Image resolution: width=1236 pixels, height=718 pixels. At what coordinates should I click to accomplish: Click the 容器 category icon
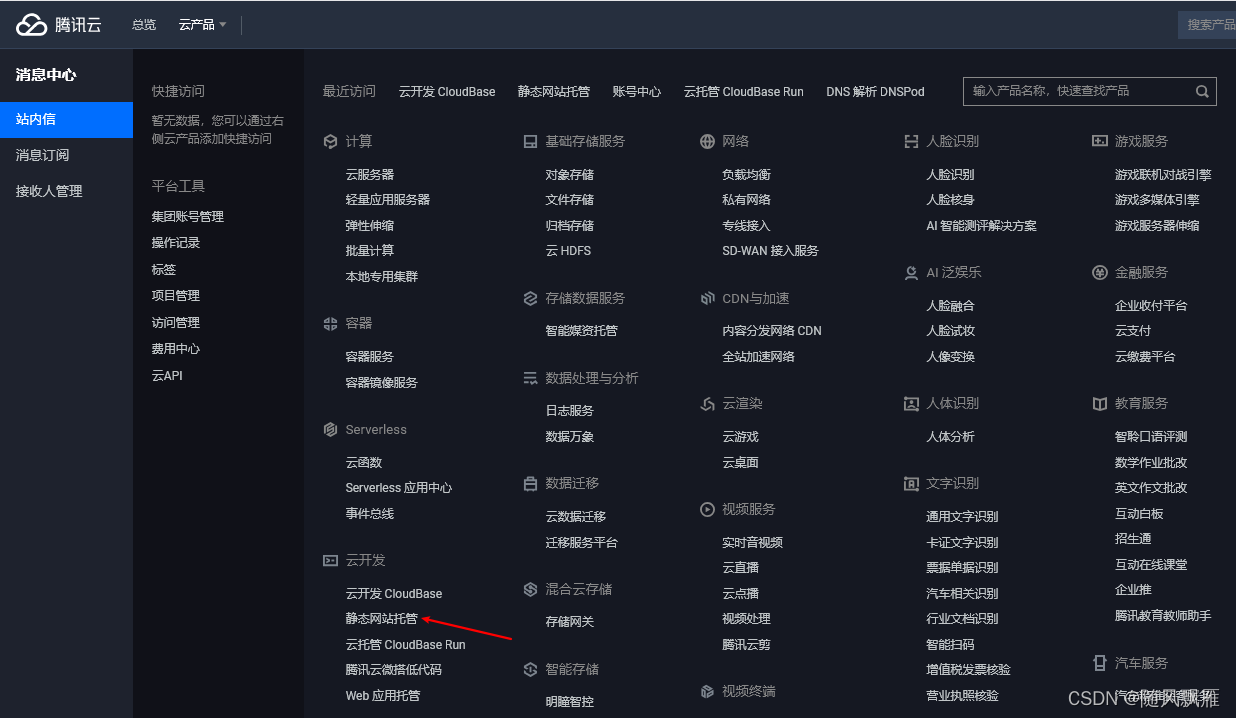tap(331, 324)
